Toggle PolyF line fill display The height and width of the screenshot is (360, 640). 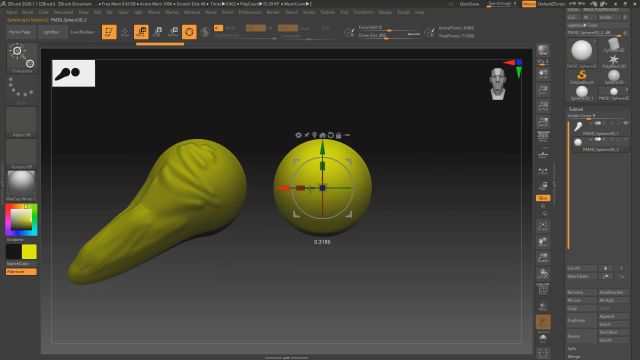coord(543,289)
